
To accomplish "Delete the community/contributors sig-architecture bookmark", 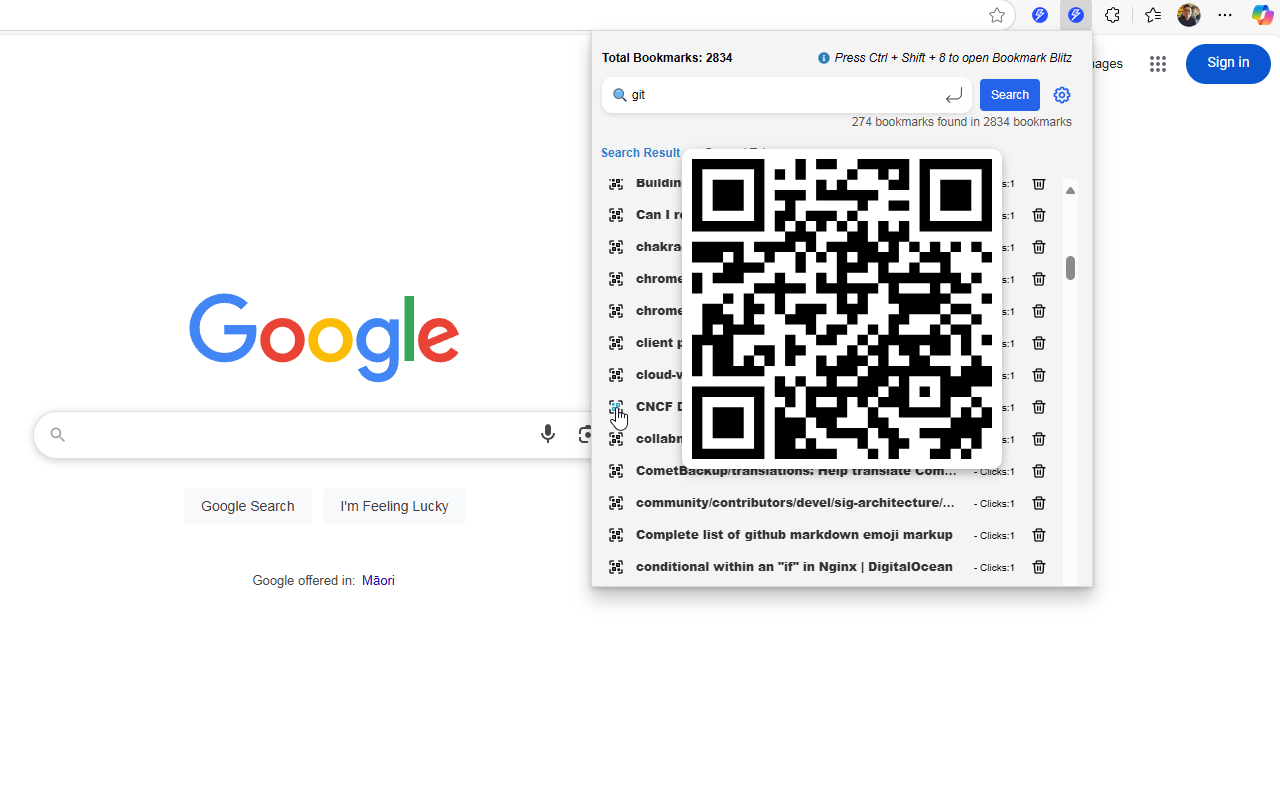I will pyautogui.click(x=1039, y=503).
